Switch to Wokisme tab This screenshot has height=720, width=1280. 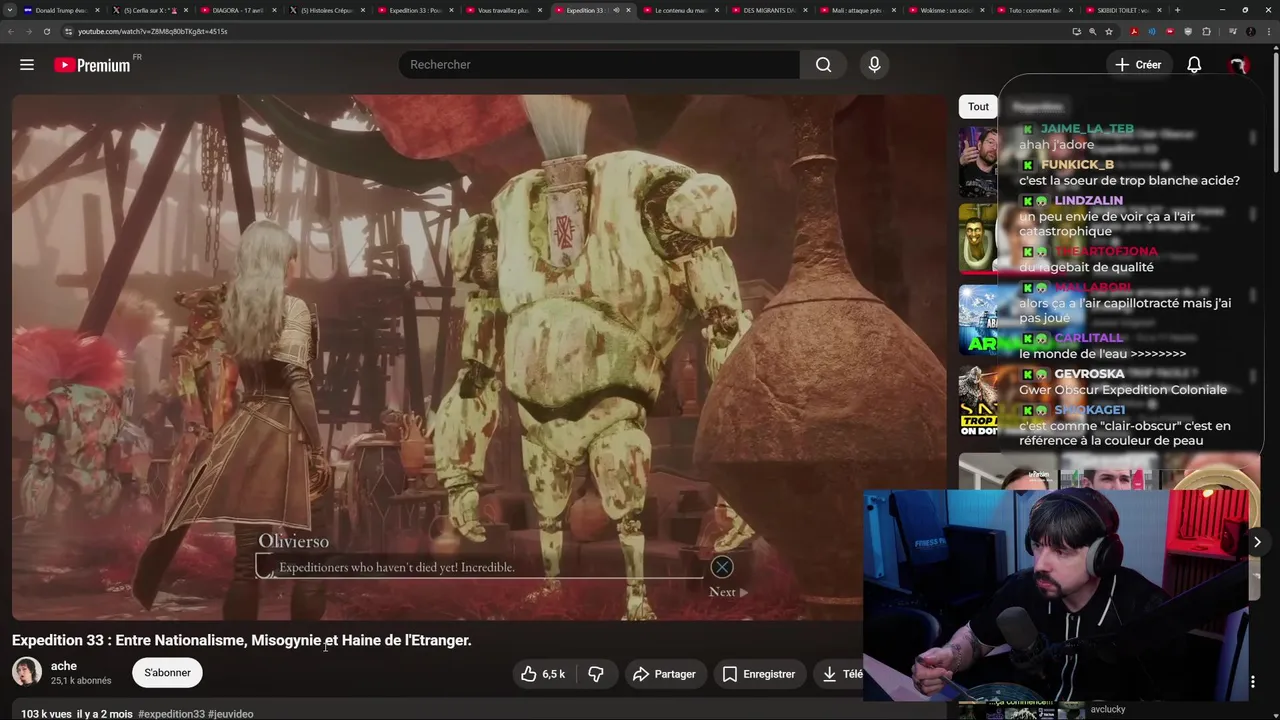pos(945,10)
